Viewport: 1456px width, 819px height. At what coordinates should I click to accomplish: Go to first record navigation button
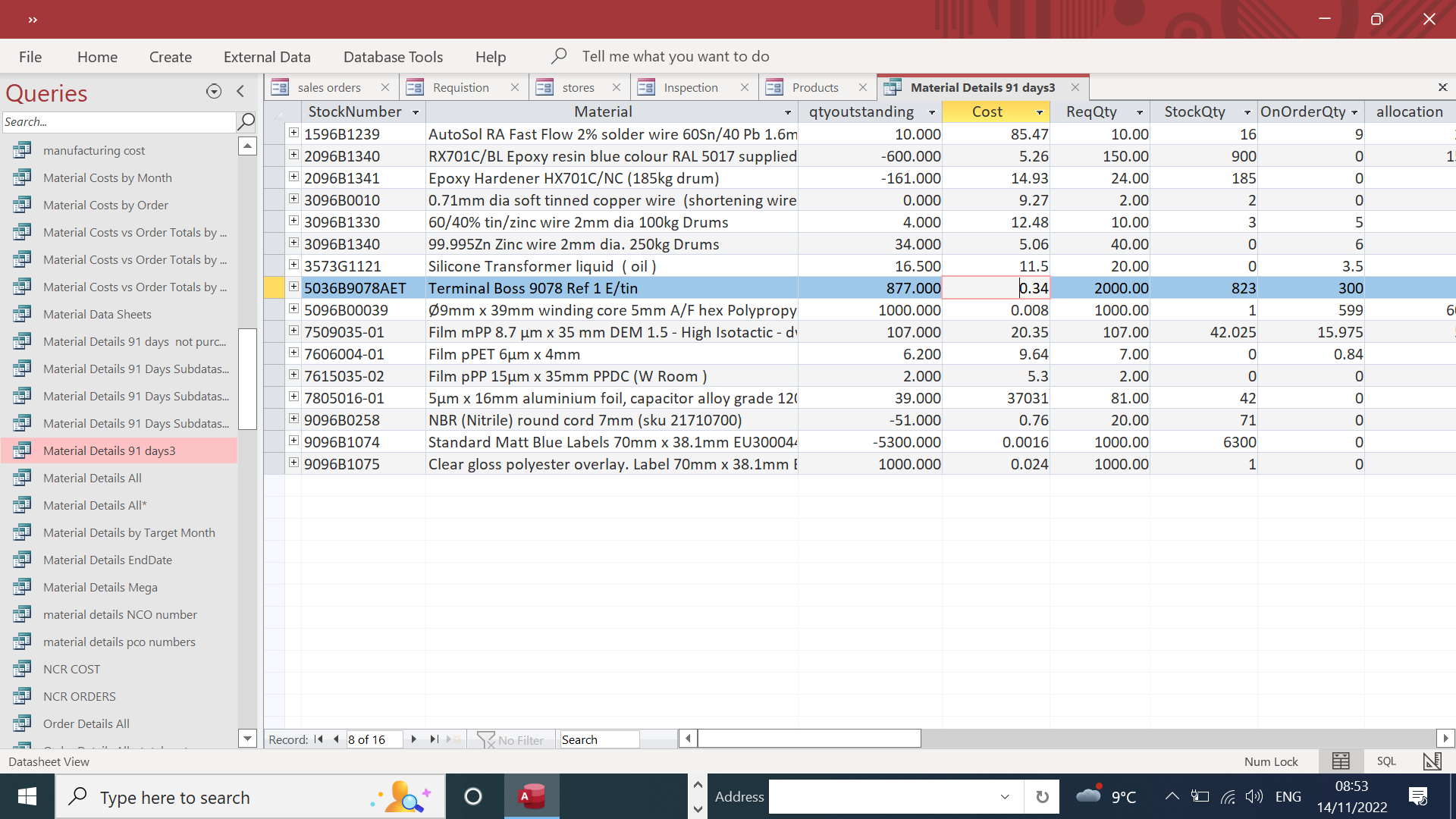click(318, 739)
